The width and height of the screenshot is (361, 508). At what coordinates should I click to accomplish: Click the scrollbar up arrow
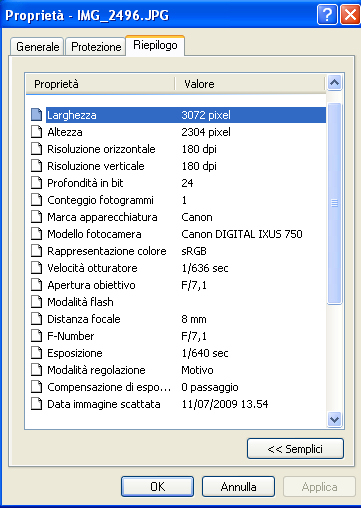[x=334, y=82]
